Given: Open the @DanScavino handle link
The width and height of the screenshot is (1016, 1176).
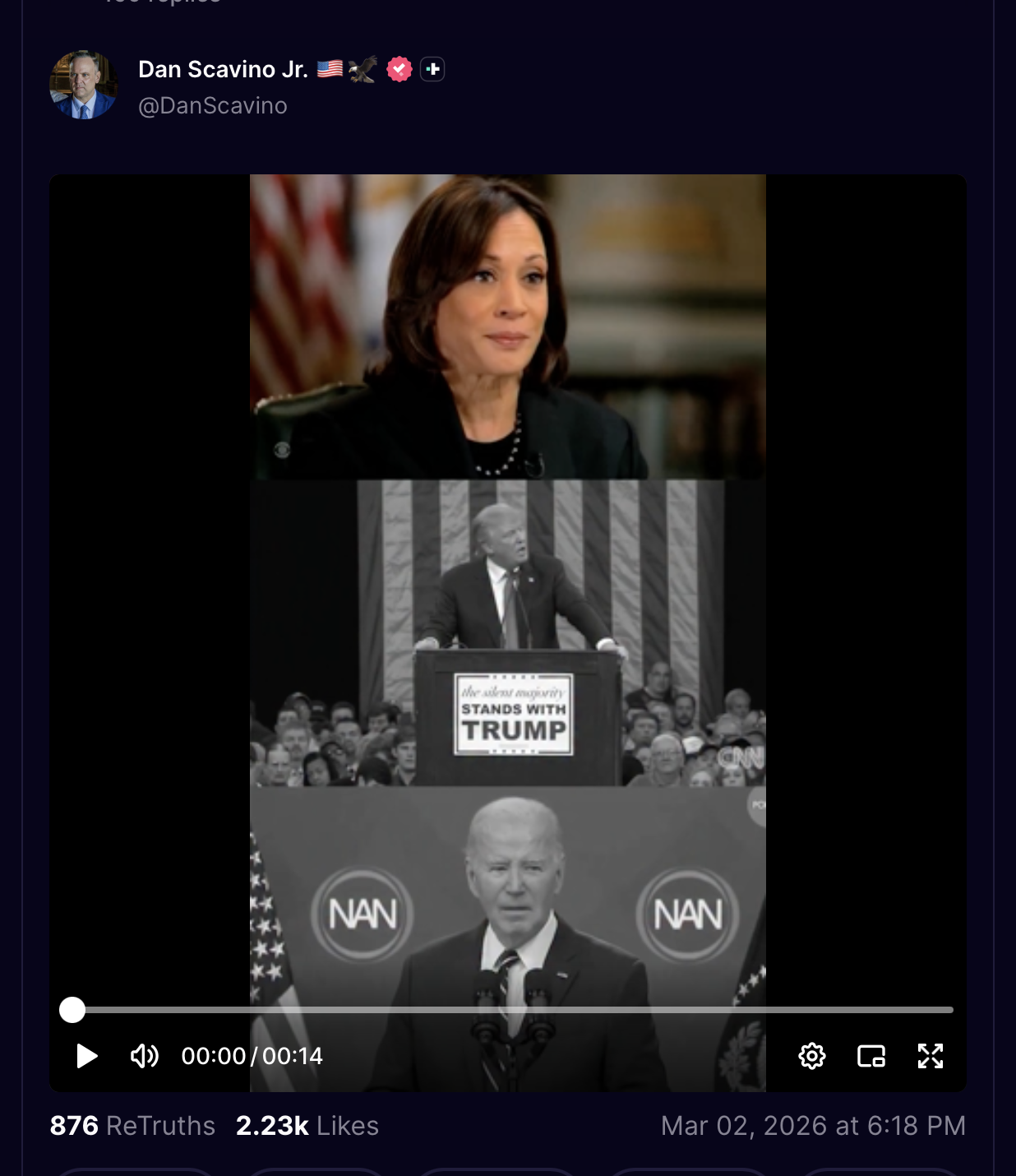Looking at the screenshot, I should click(x=213, y=106).
